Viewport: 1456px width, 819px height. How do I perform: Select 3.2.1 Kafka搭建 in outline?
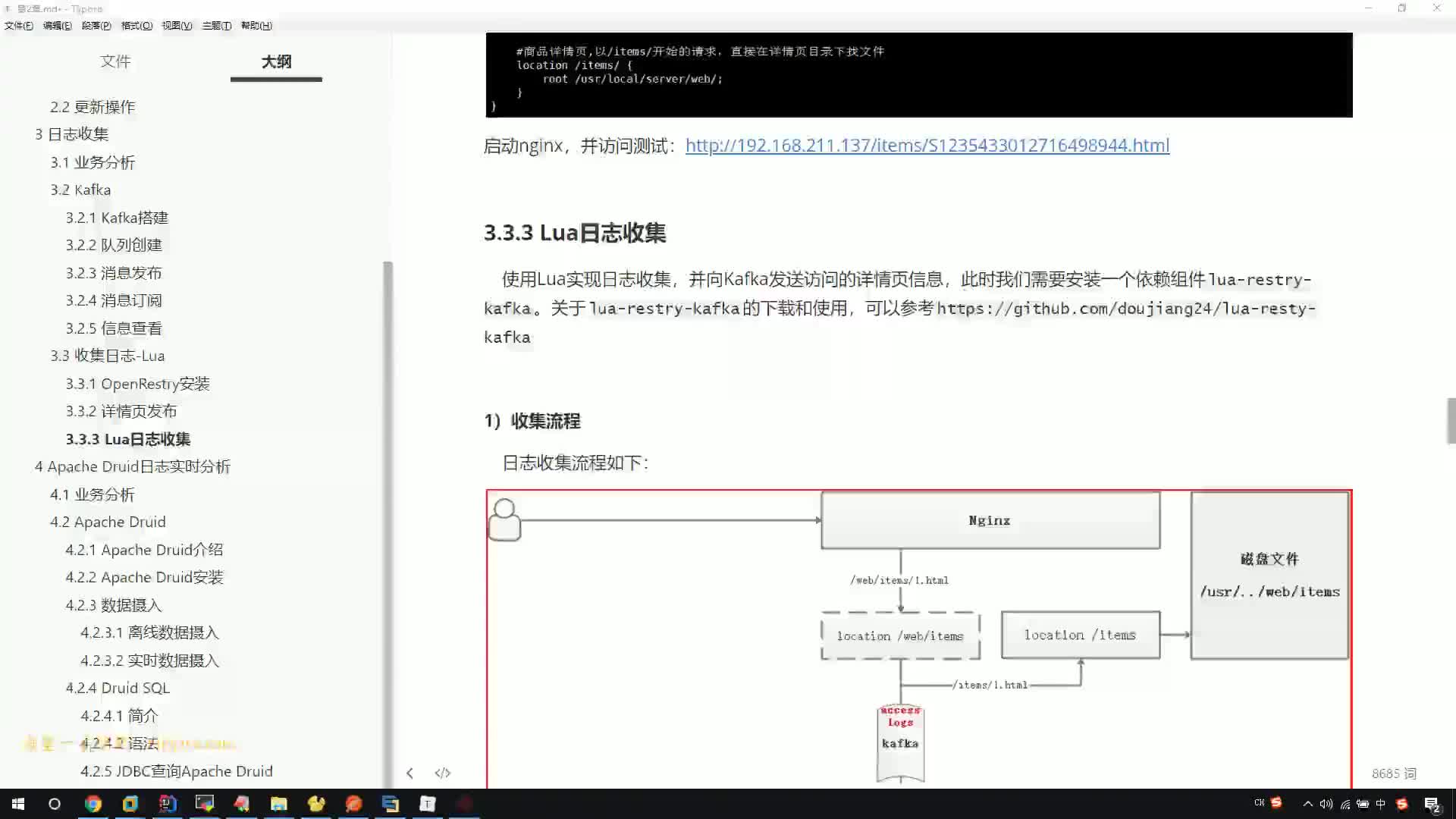(117, 218)
